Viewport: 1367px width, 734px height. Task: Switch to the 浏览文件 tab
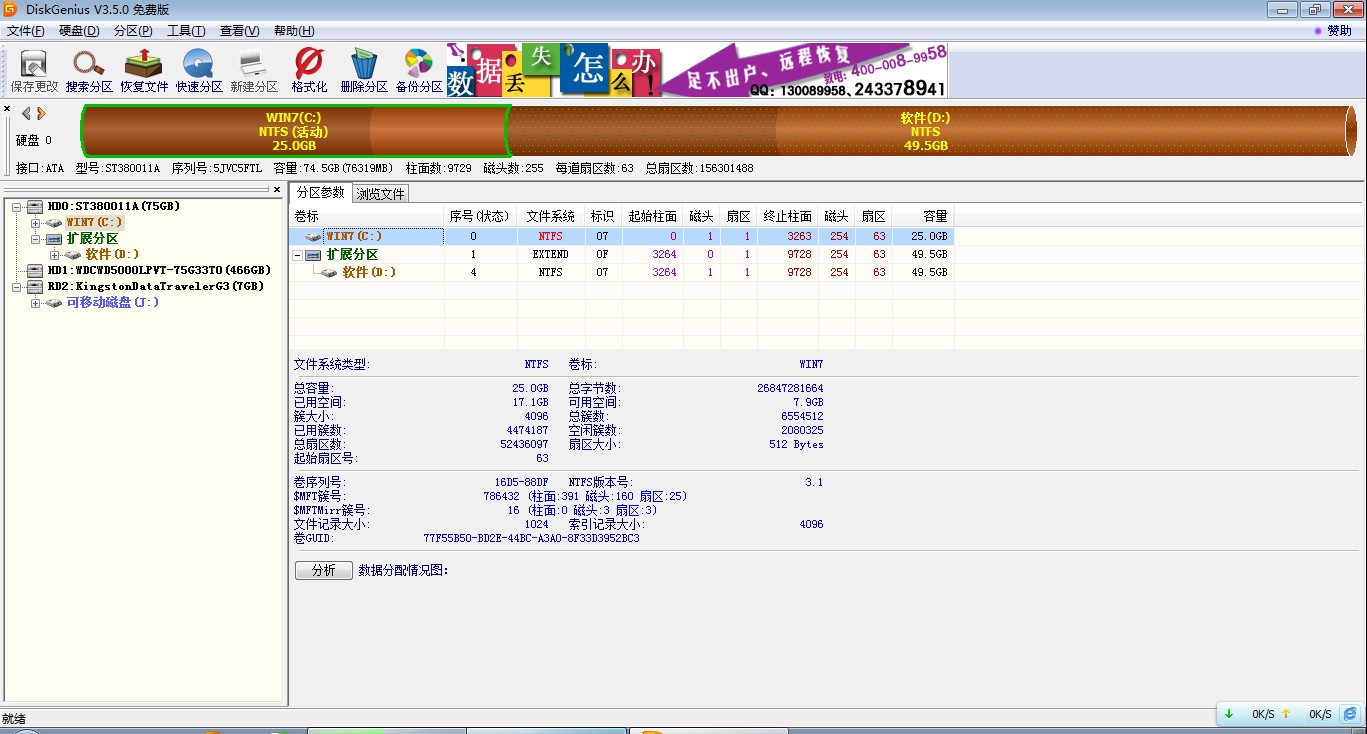click(x=380, y=194)
